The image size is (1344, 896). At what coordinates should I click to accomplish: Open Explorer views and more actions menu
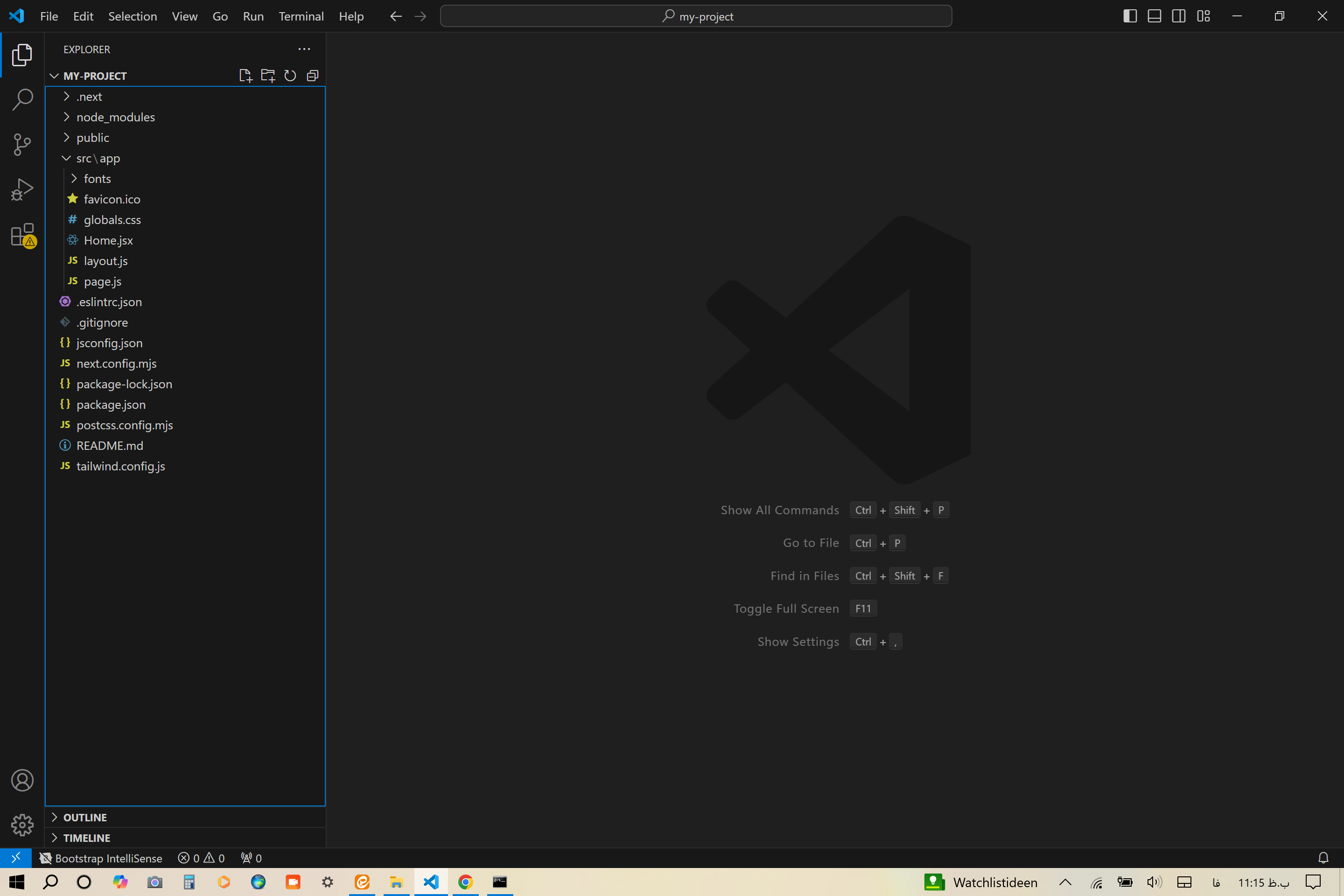pos(305,49)
